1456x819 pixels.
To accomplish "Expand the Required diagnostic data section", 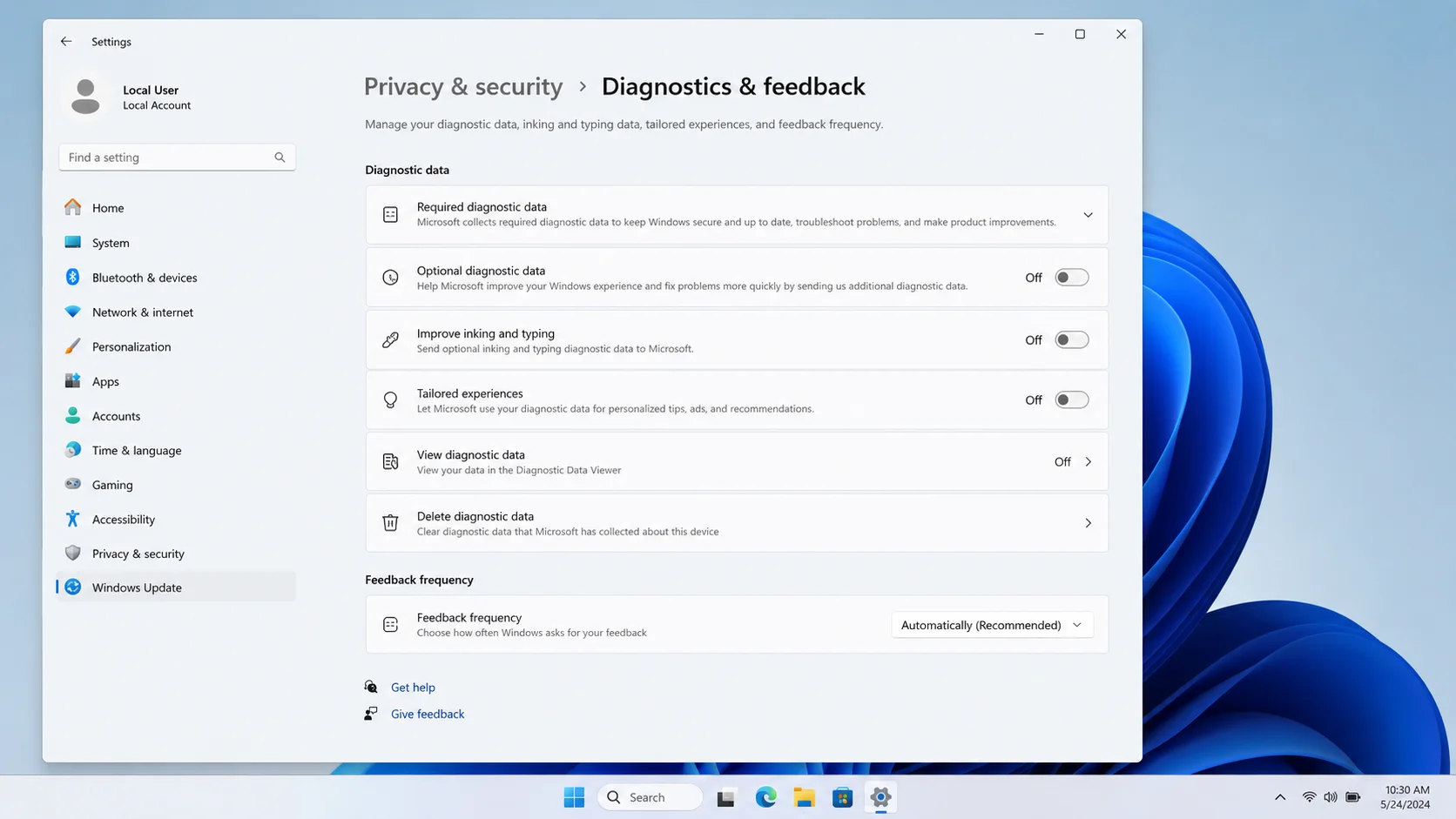I will [x=1088, y=215].
